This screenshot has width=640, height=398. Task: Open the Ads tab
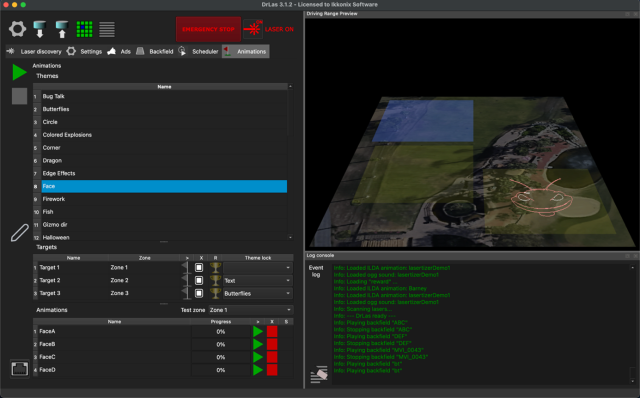pyautogui.click(x=119, y=51)
